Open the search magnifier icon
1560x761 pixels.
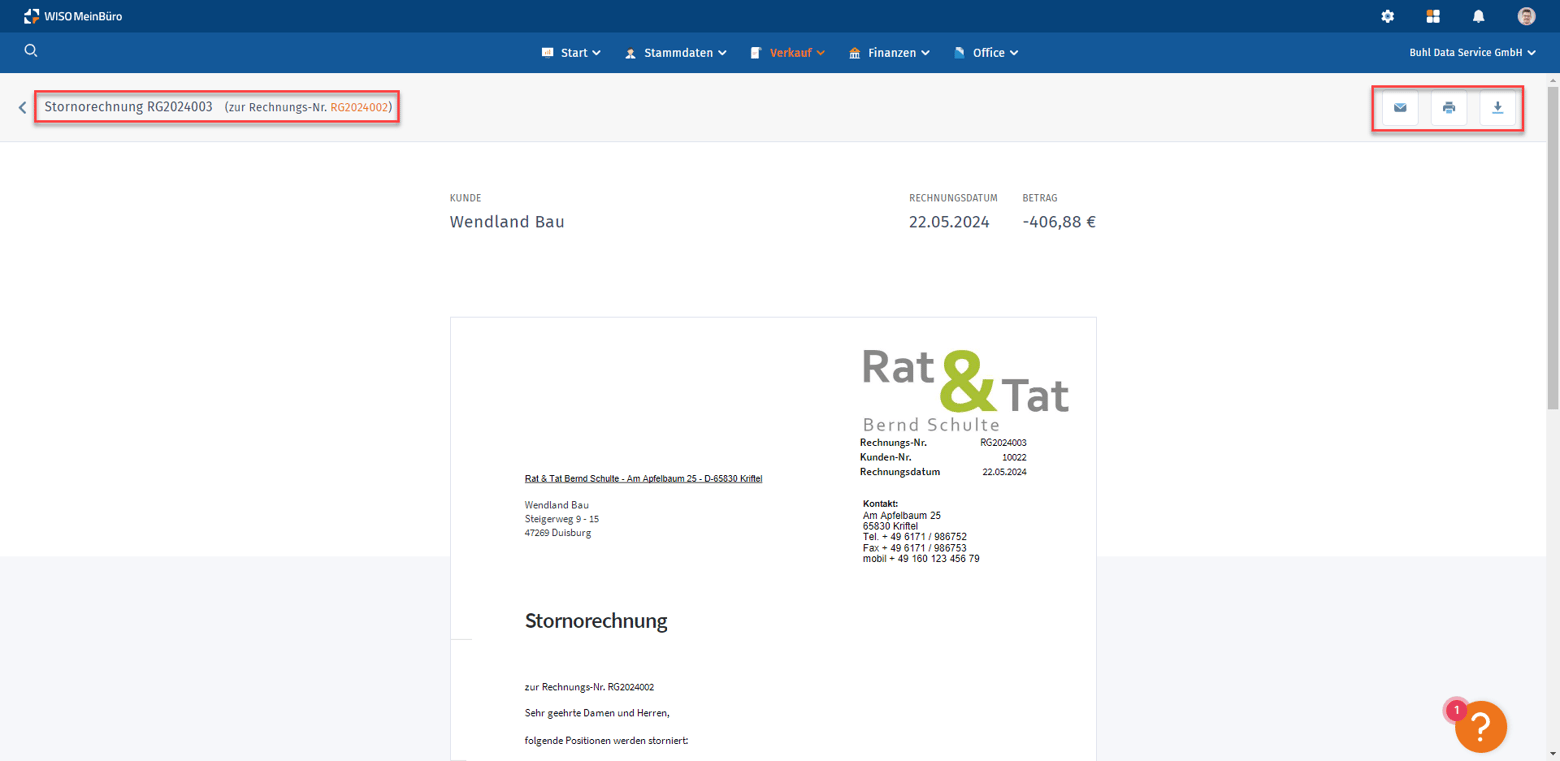(31, 51)
